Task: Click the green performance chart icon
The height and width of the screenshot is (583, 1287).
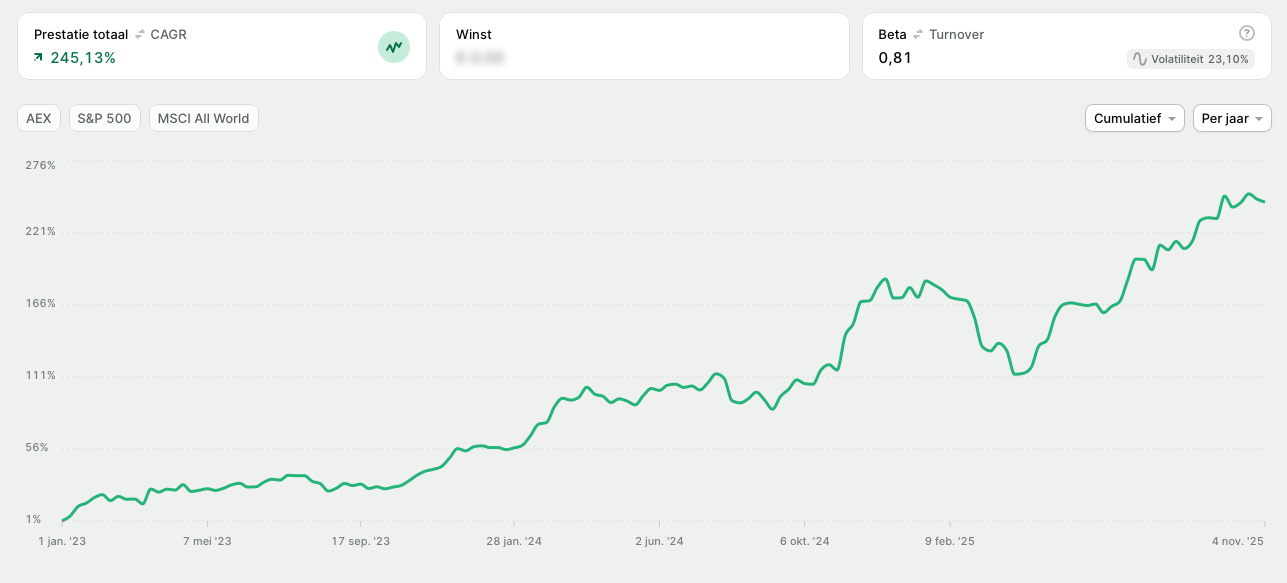Action: tap(394, 46)
